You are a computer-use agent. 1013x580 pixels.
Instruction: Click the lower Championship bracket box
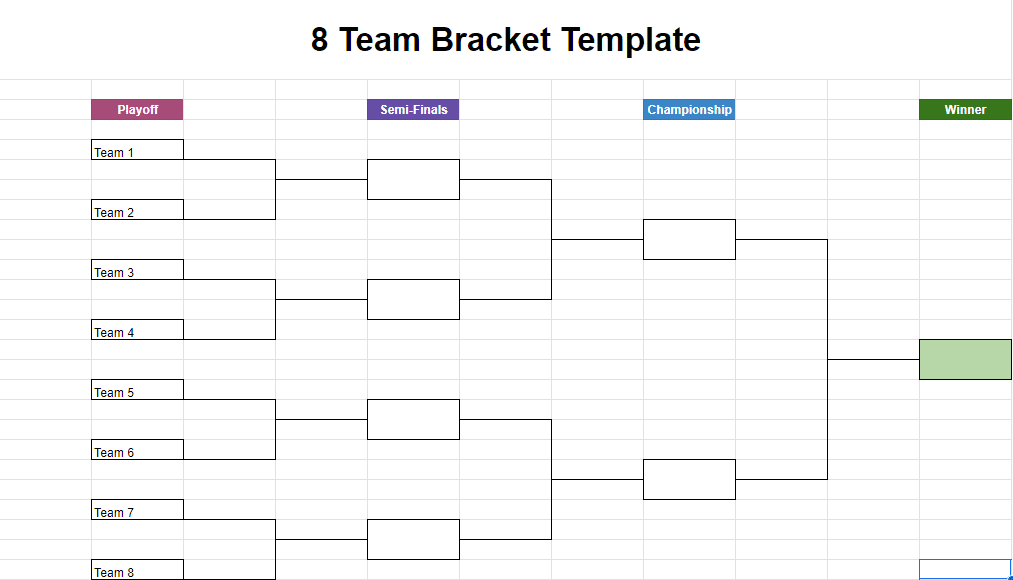(x=689, y=480)
